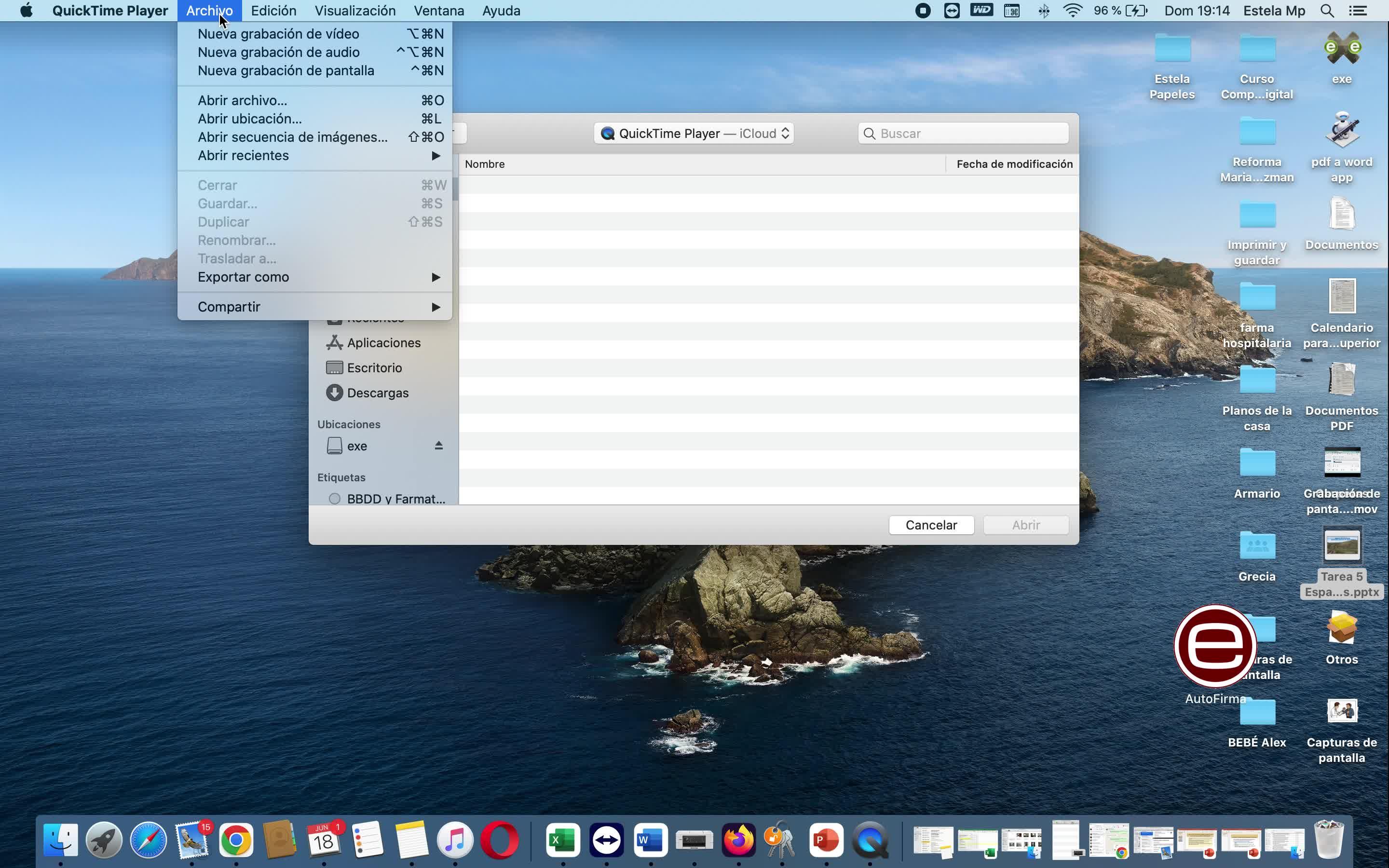This screenshot has width=1389, height=868.
Task: Open Opera browser in the Dock
Action: [x=499, y=841]
